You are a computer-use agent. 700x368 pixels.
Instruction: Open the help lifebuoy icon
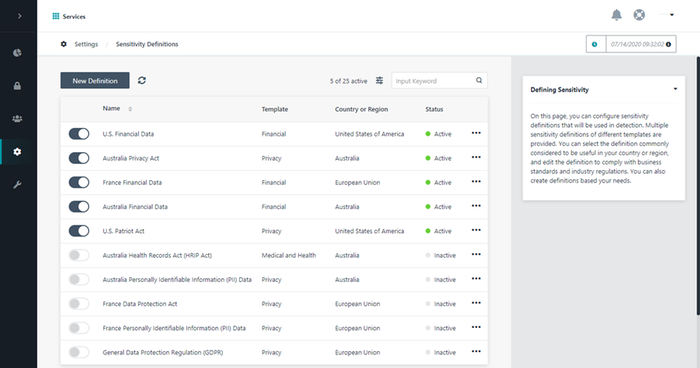639,15
